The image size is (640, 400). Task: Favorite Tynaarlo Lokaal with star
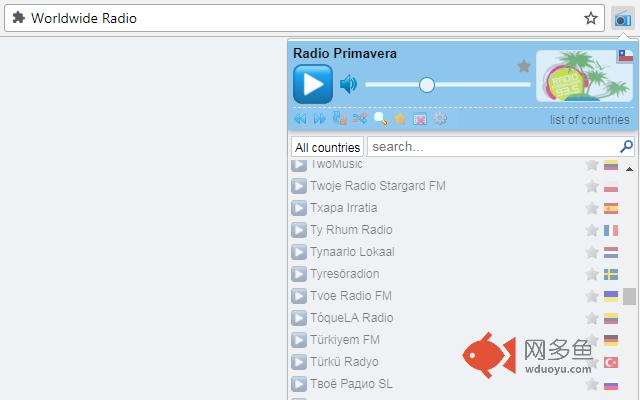pos(592,253)
